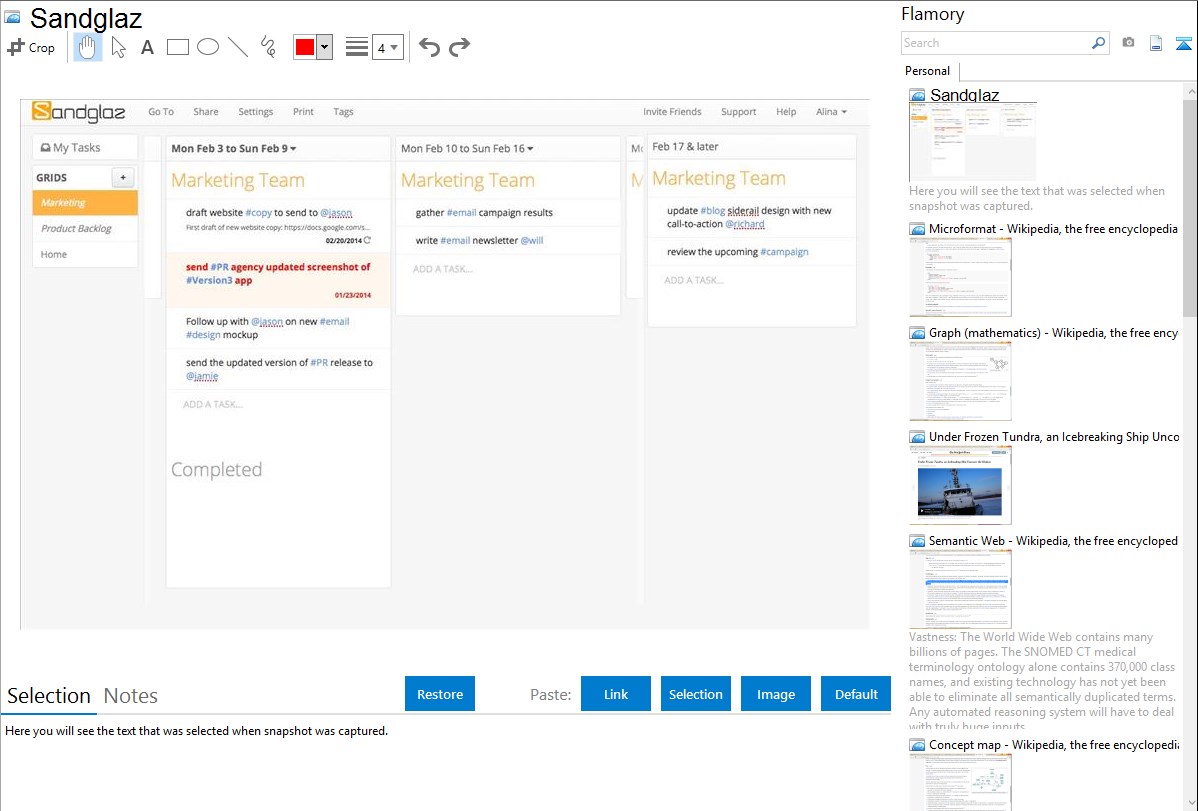The width and height of the screenshot is (1198, 811).
Task: Click the camera capture icon
Action: 1128,43
